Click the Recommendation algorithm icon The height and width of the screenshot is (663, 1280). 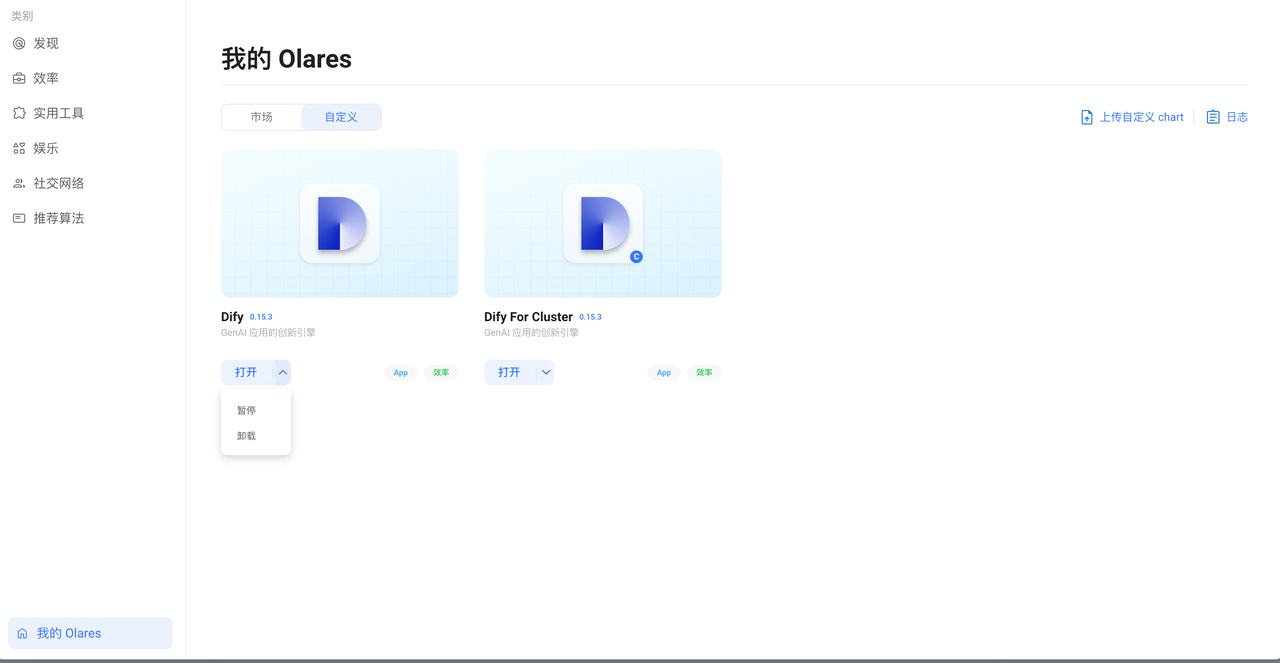tap(19, 218)
